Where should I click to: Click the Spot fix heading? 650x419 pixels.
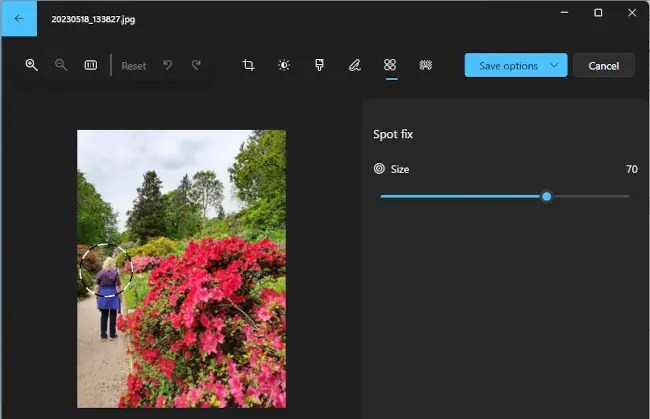pyautogui.click(x=393, y=134)
